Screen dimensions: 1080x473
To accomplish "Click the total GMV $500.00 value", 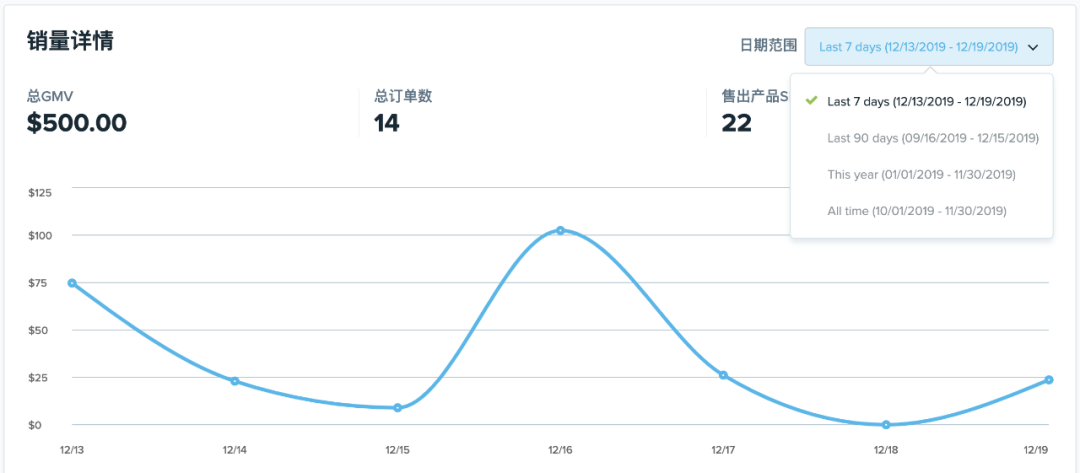I will [x=77, y=123].
